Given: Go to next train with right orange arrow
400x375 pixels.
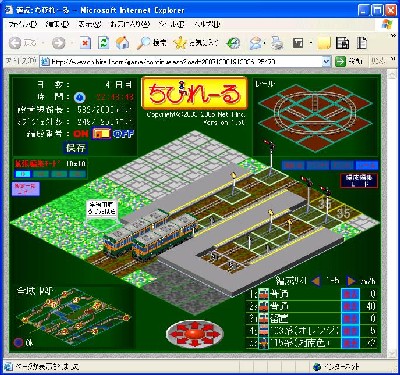Looking at the screenshot, I should [351, 281].
